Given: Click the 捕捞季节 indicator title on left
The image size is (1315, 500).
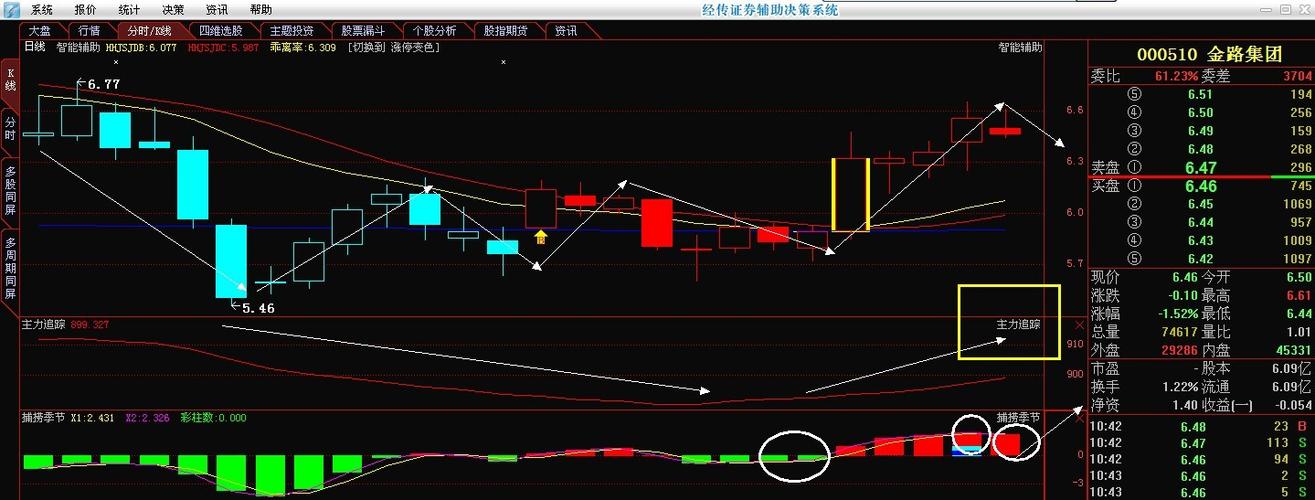Looking at the screenshot, I should click(x=43, y=416).
